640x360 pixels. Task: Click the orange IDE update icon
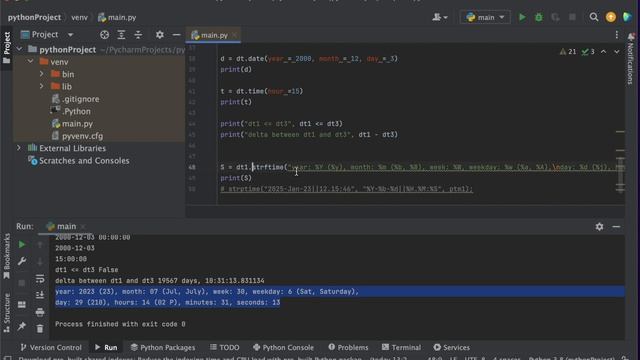point(611,17)
